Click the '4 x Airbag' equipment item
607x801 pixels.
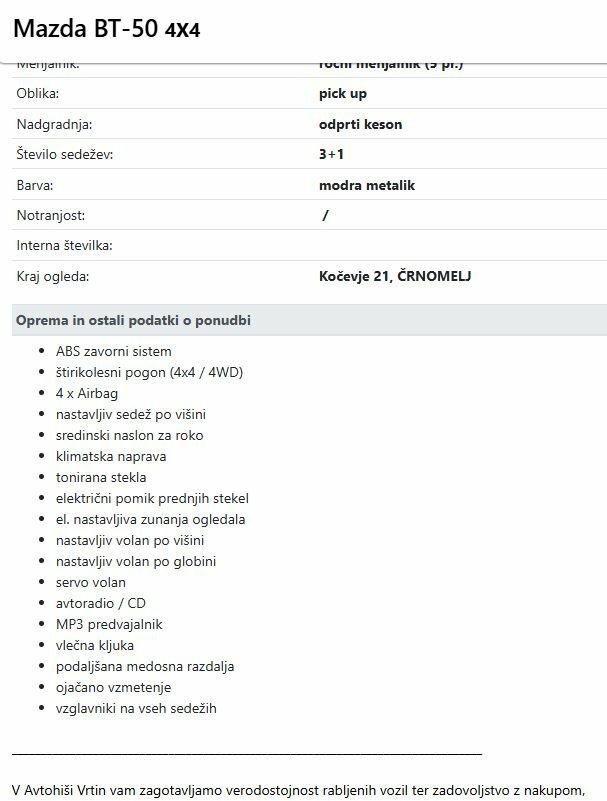[87, 393]
